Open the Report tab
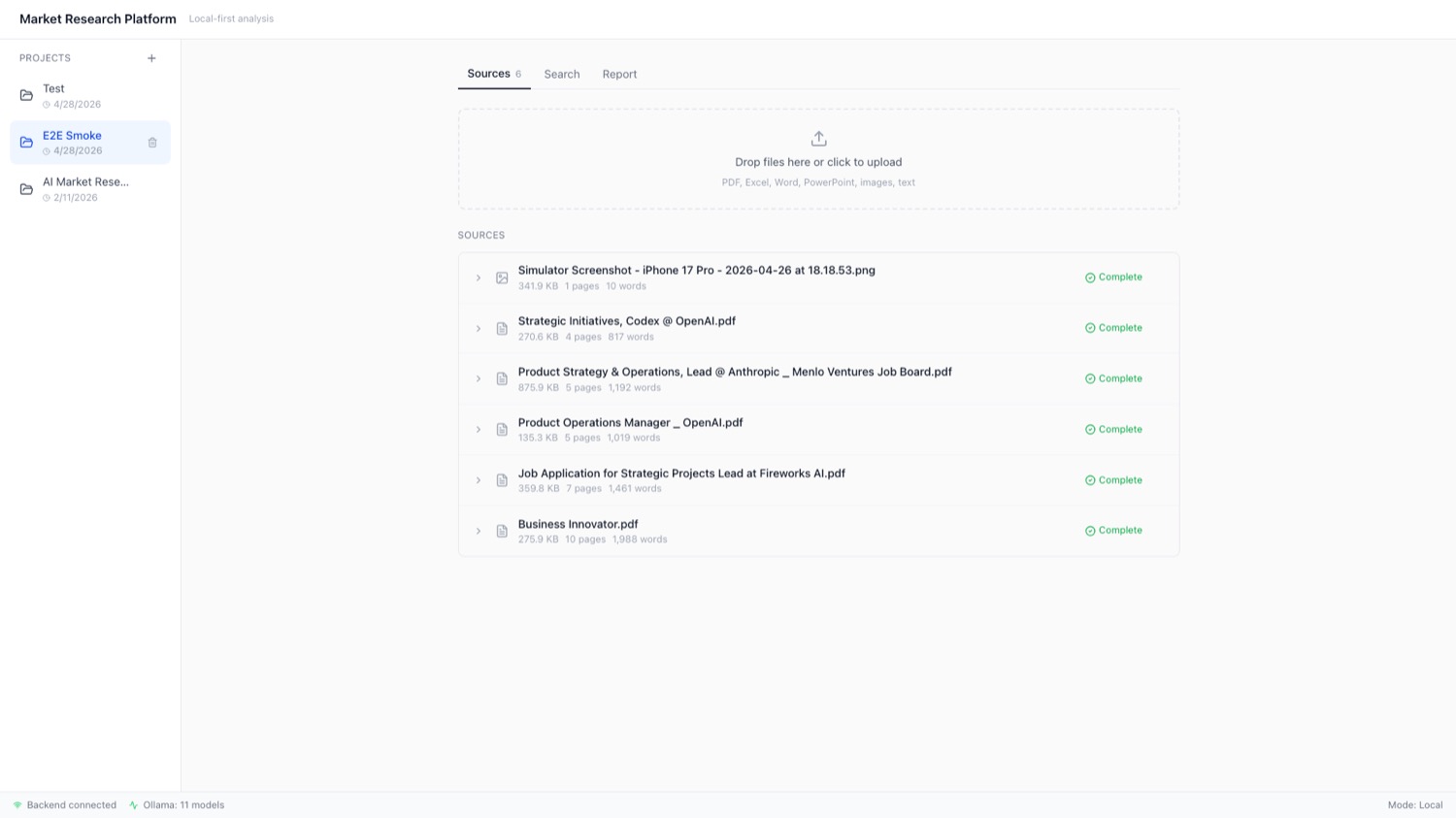 coord(619,75)
